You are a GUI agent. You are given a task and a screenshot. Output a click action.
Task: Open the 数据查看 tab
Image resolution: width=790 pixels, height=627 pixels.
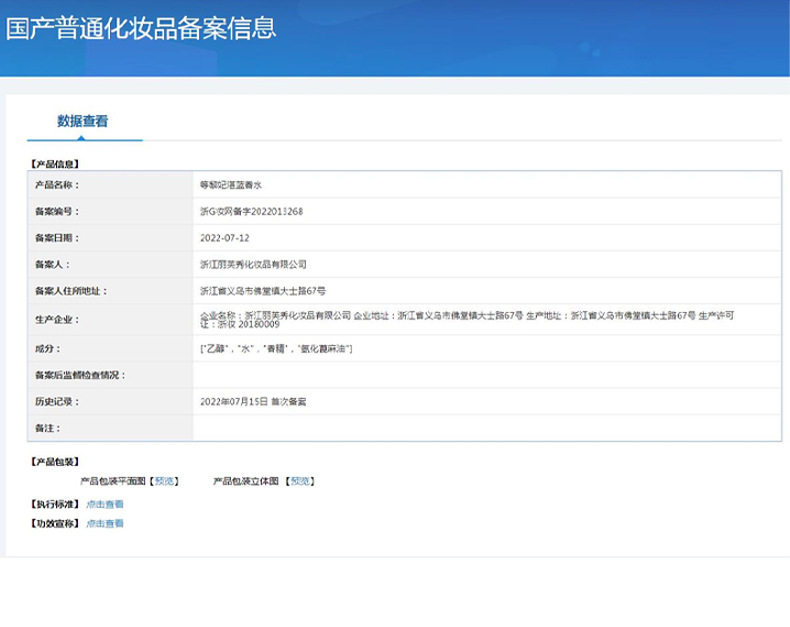(83, 121)
